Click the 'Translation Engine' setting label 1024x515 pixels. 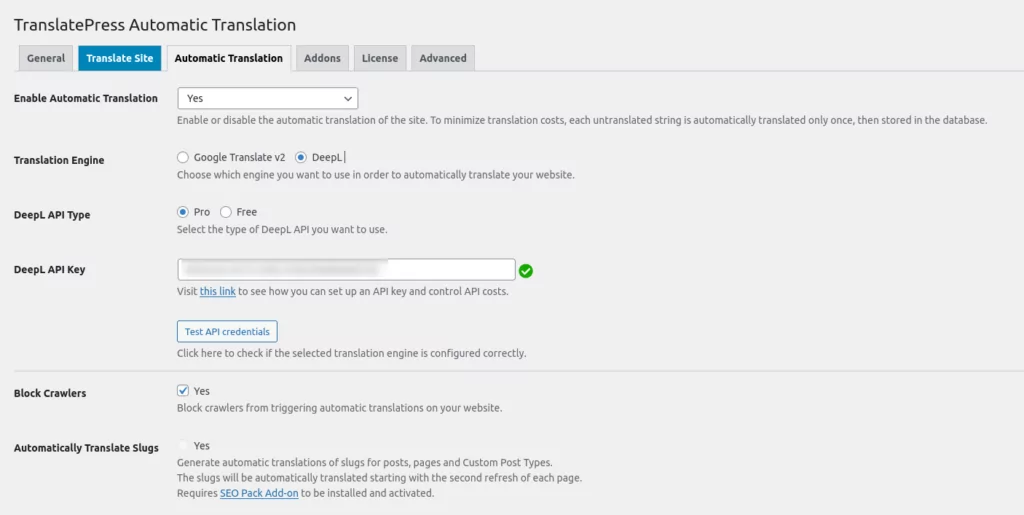point(59,161)
